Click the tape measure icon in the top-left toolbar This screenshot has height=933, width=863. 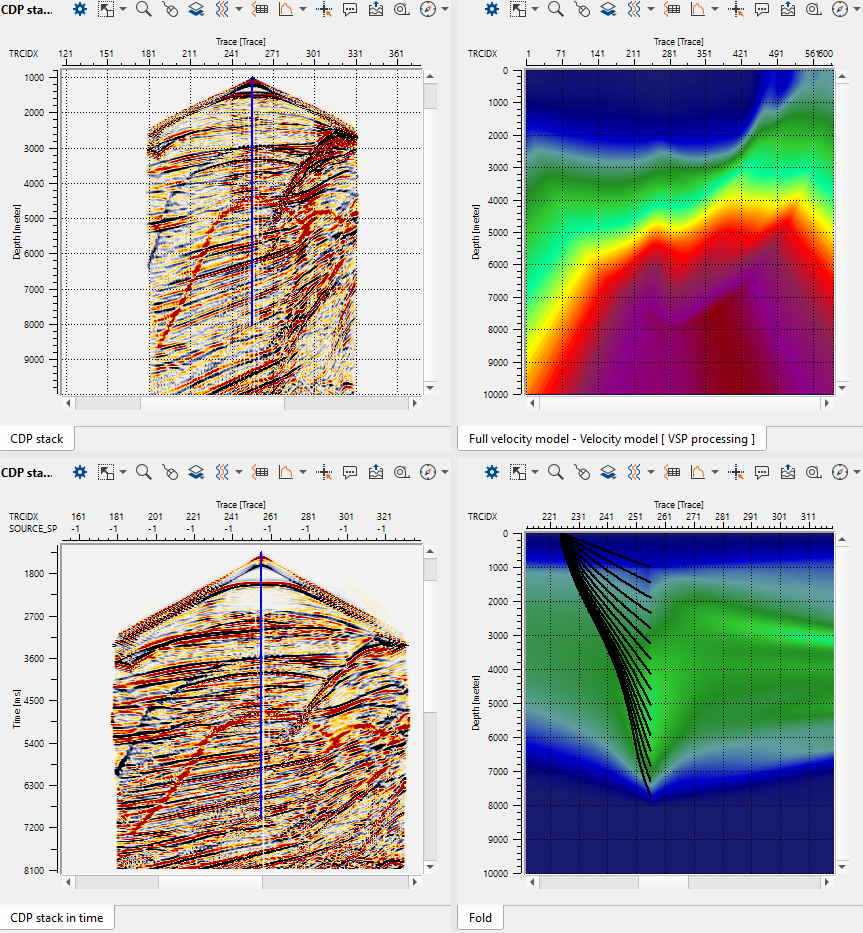point(401,10)
